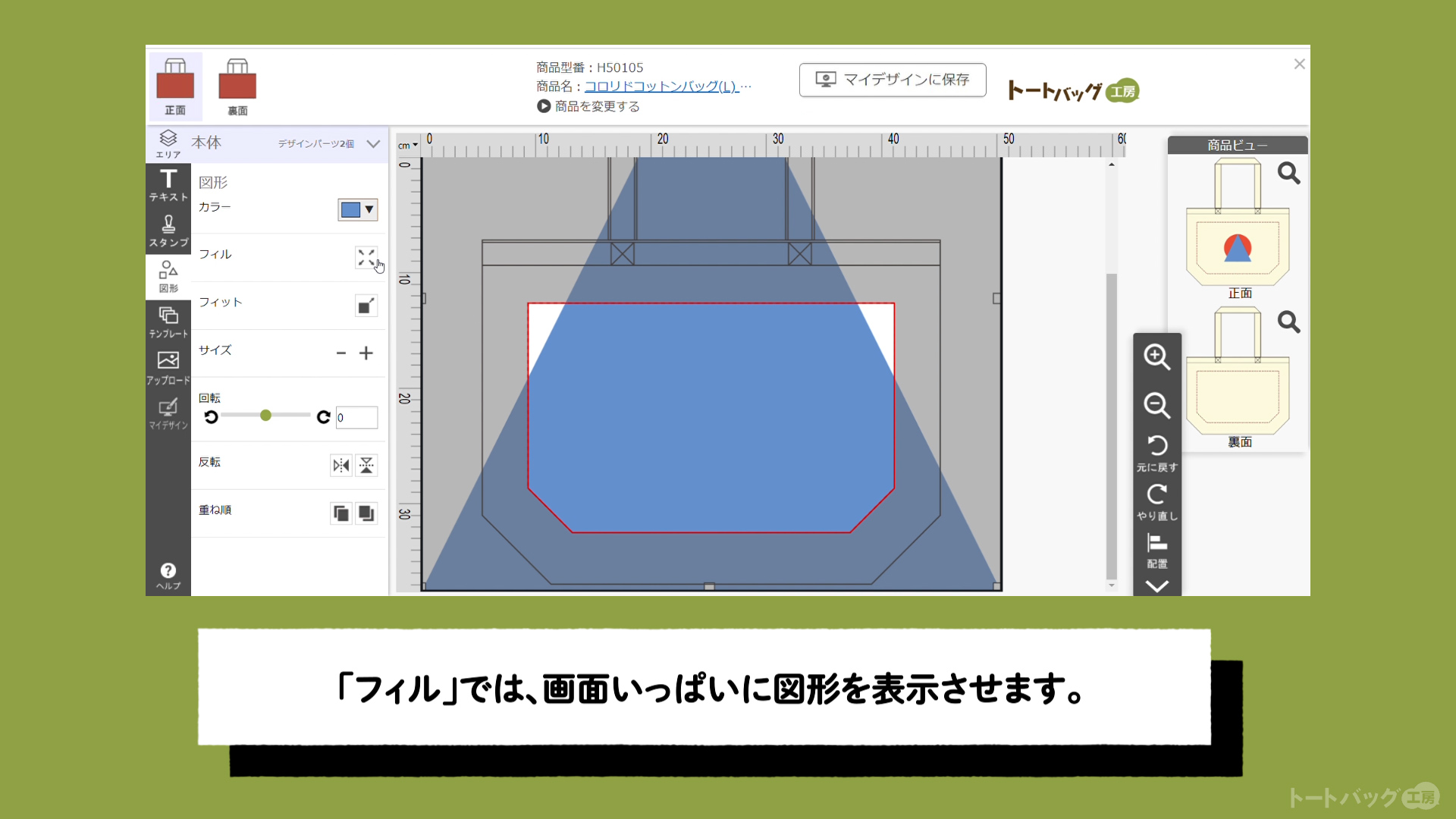1456x819 pixels.
Task: Click scrollbar up arrow on canvas
Action: pos(1112,165)
